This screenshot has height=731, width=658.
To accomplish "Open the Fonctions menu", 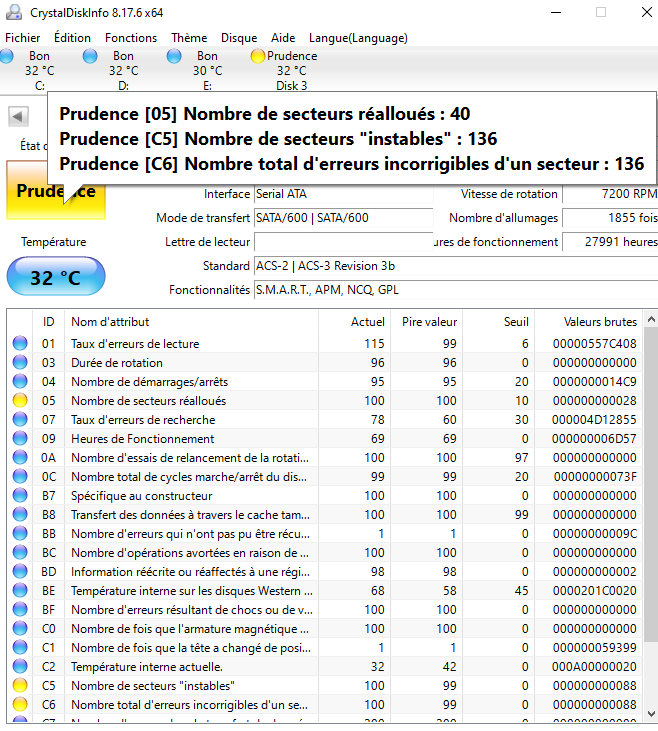I will (131, 38).
